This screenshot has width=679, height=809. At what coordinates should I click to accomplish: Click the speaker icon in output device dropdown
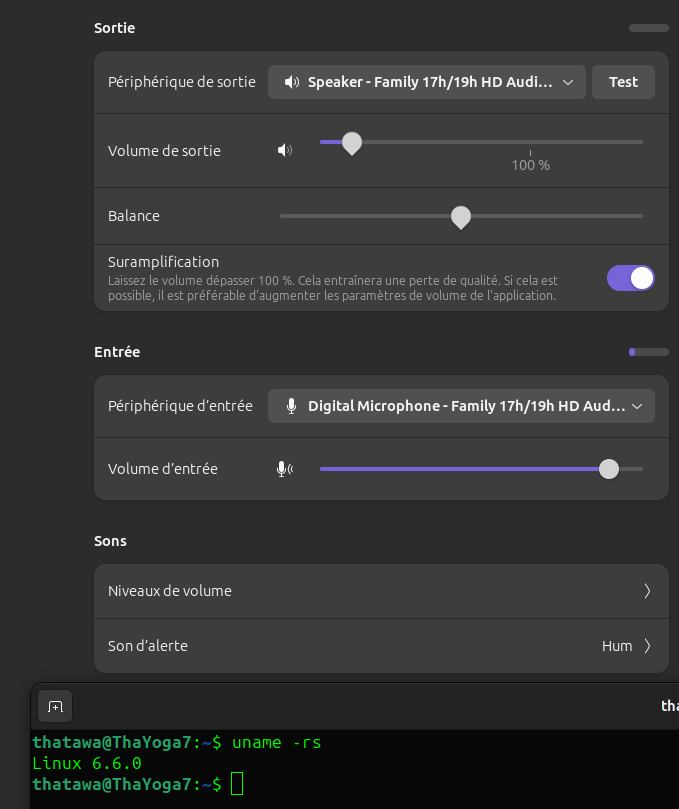click(292, 82)
